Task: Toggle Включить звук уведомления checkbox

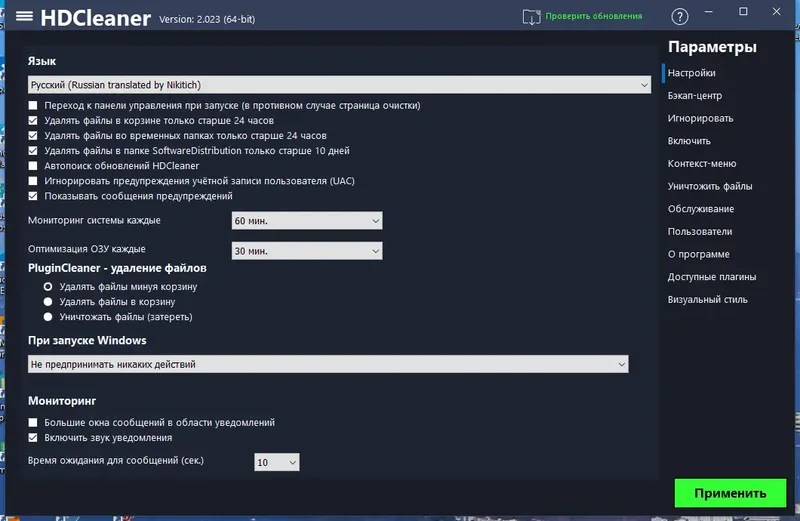Action: 33,438
